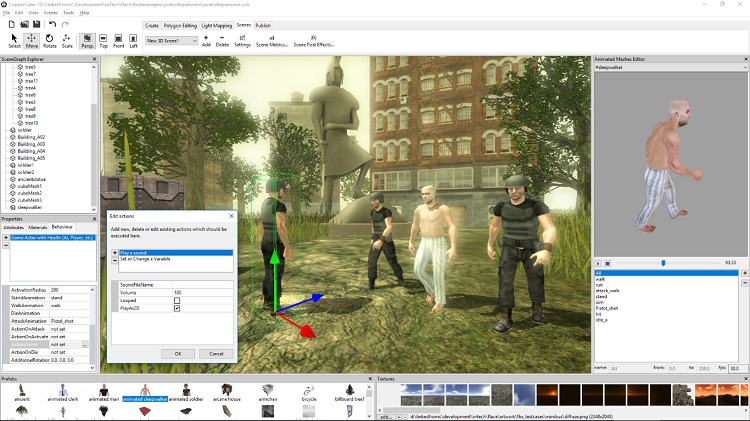Toggle the Looped checkbox
The width and height of the screenshot is (750, 421).
[x=177, y=300]
